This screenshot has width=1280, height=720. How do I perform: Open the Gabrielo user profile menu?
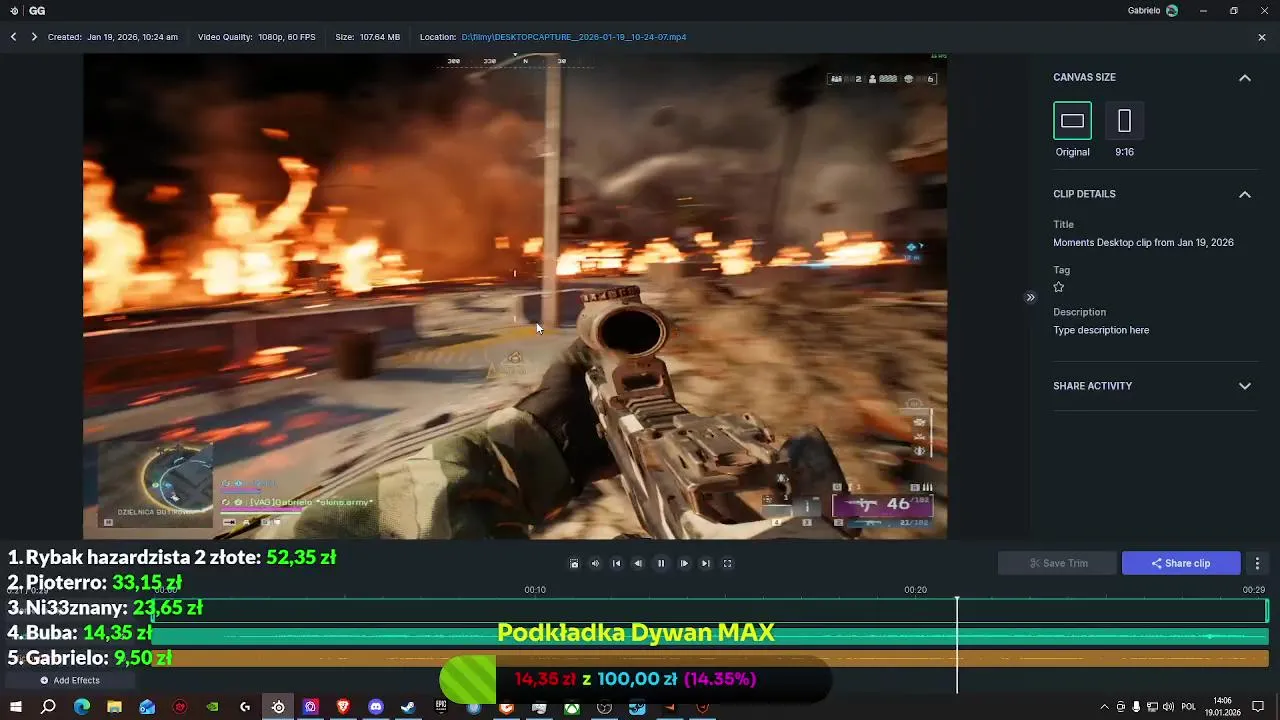1153,10
